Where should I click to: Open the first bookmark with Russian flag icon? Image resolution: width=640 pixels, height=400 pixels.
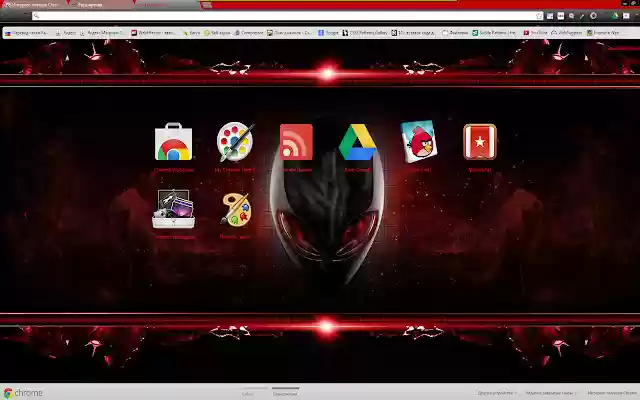[x=26, y=33]
